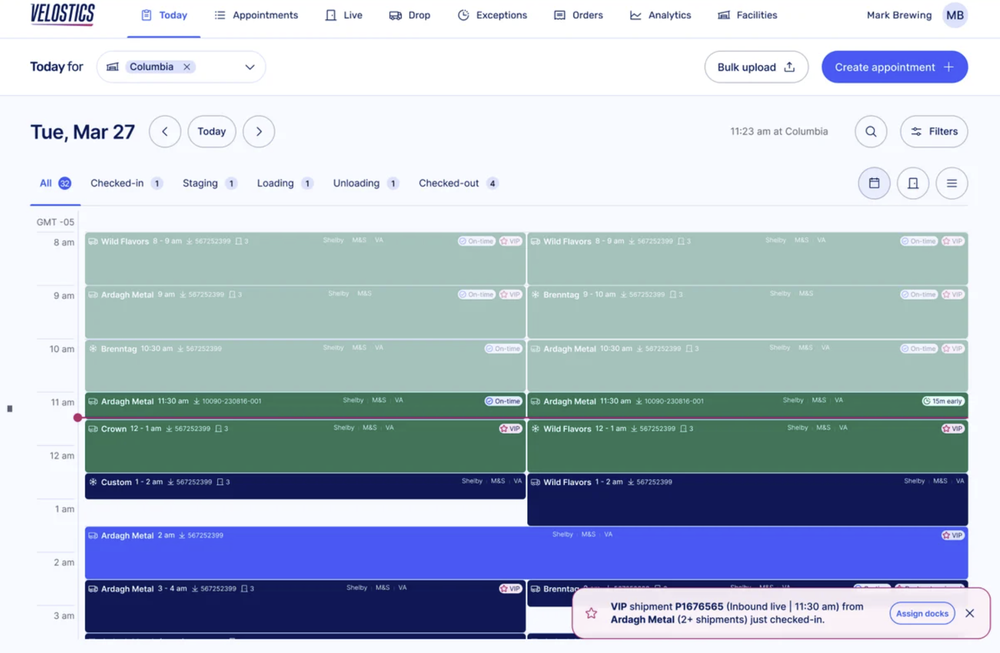Image resolution: width=1000 pixels, height=653 pixels.
Task: Switch to list view icon
Action: point(952,184)
